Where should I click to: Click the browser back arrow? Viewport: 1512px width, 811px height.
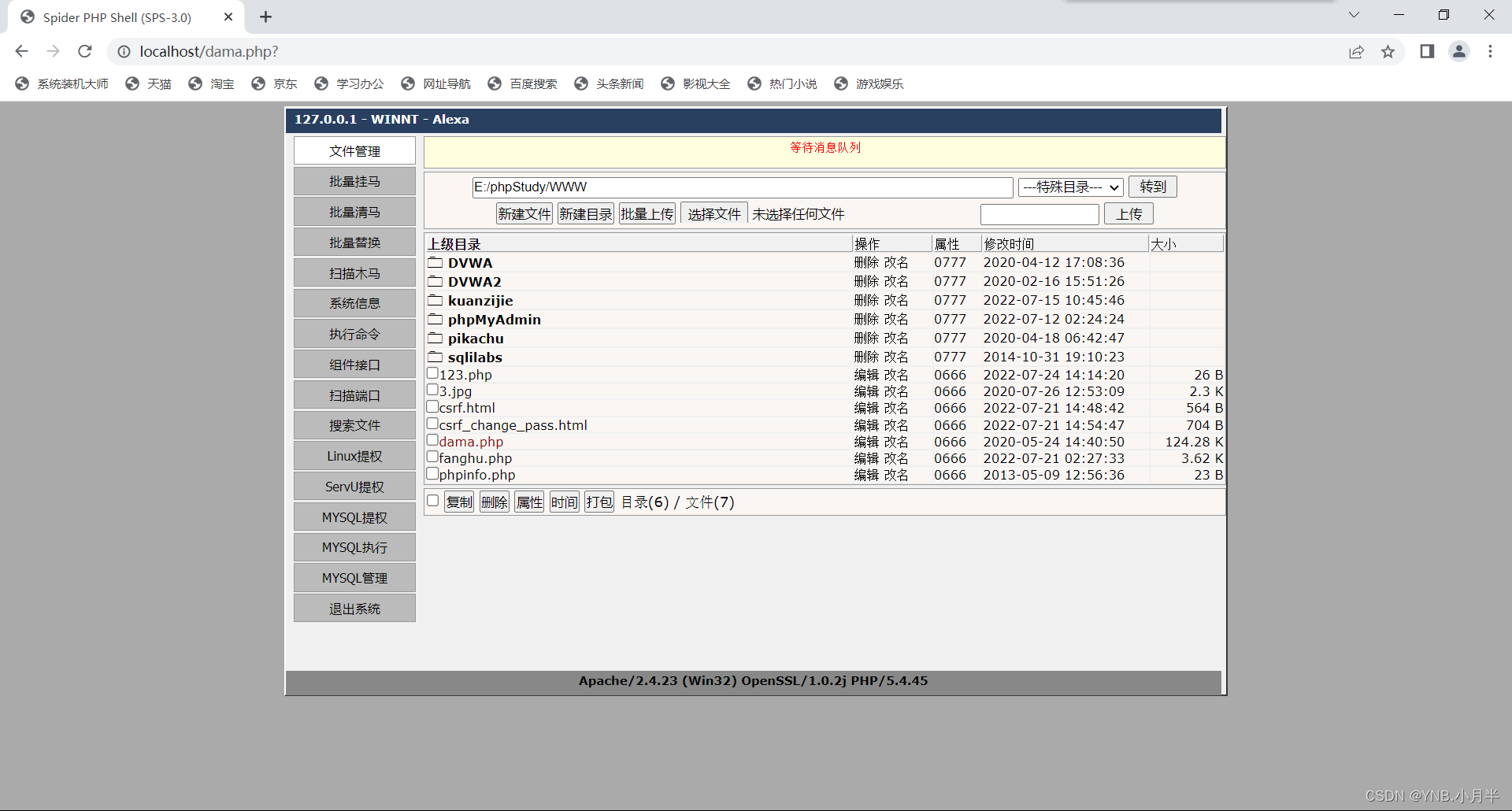pos(21,51)
